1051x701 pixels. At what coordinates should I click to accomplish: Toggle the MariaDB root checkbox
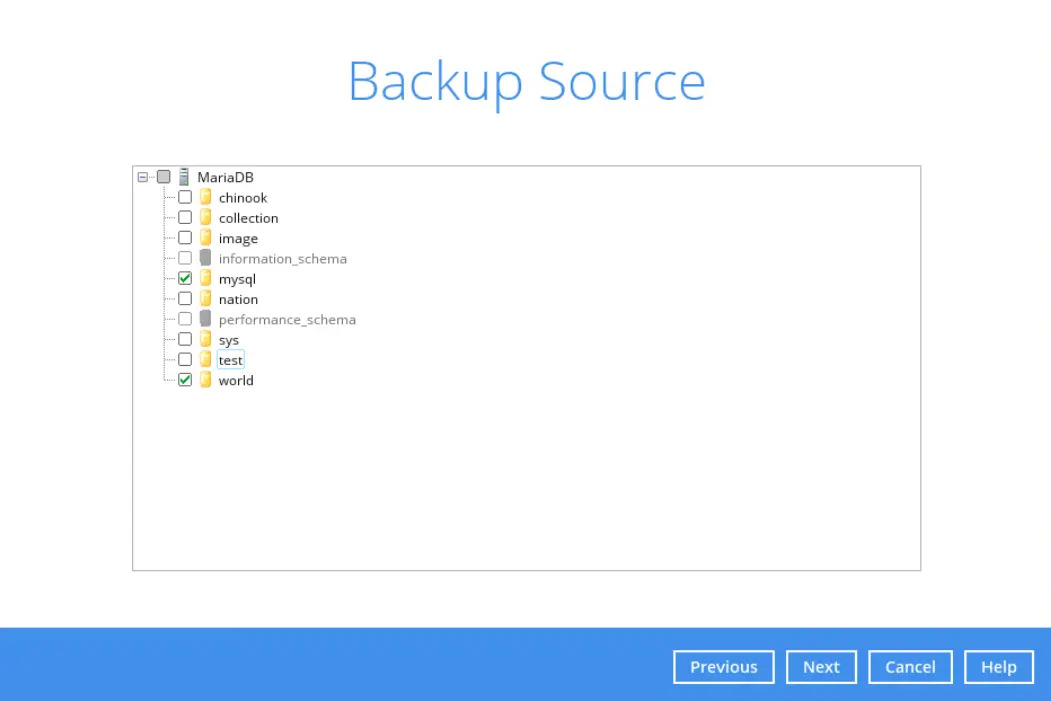click(x=164, y=177)
